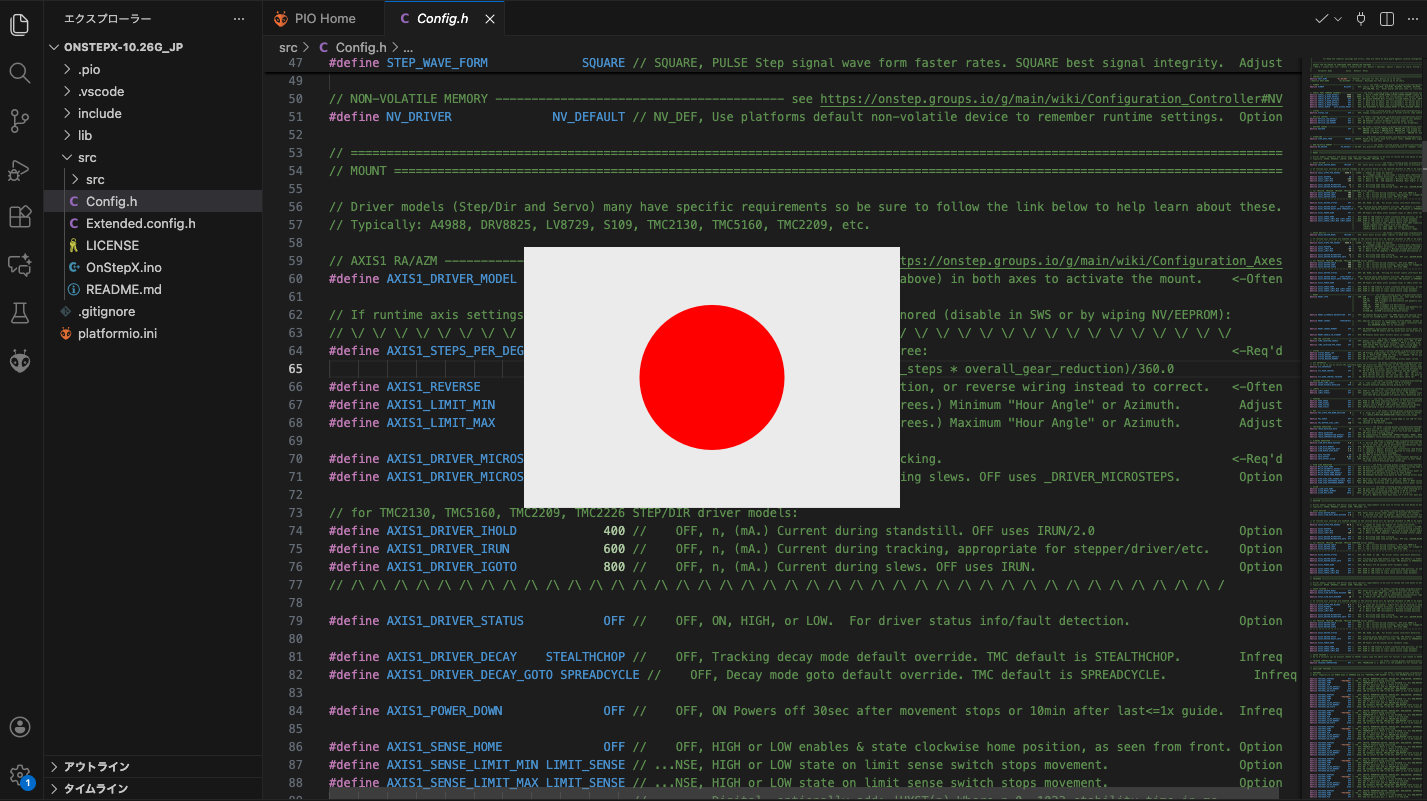Click the serial monitor plug icon
This screenshot has width=1427, height=801.
point(1360,19)
